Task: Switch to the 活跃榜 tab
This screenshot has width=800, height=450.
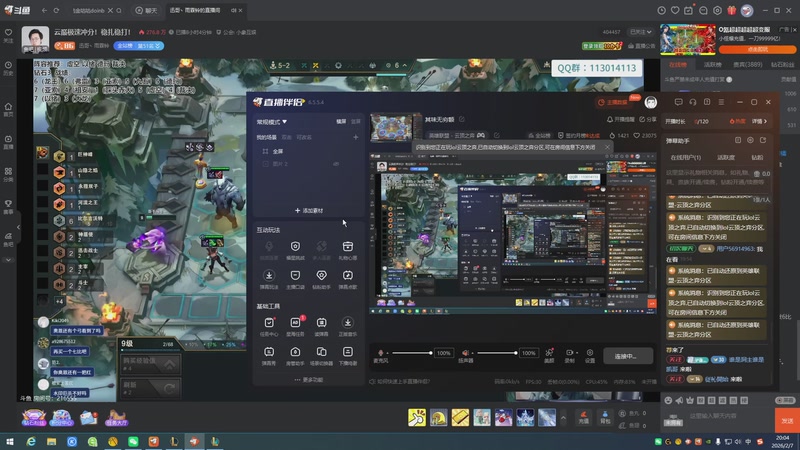Action: [713, 65]
